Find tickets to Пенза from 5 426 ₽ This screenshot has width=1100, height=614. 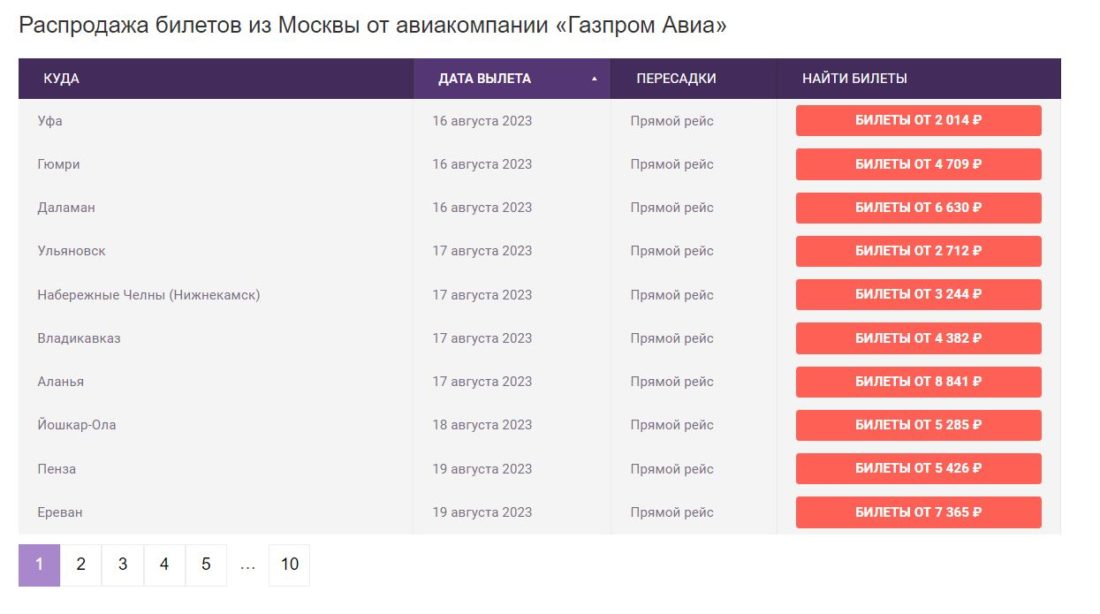[x=917, y=468]
